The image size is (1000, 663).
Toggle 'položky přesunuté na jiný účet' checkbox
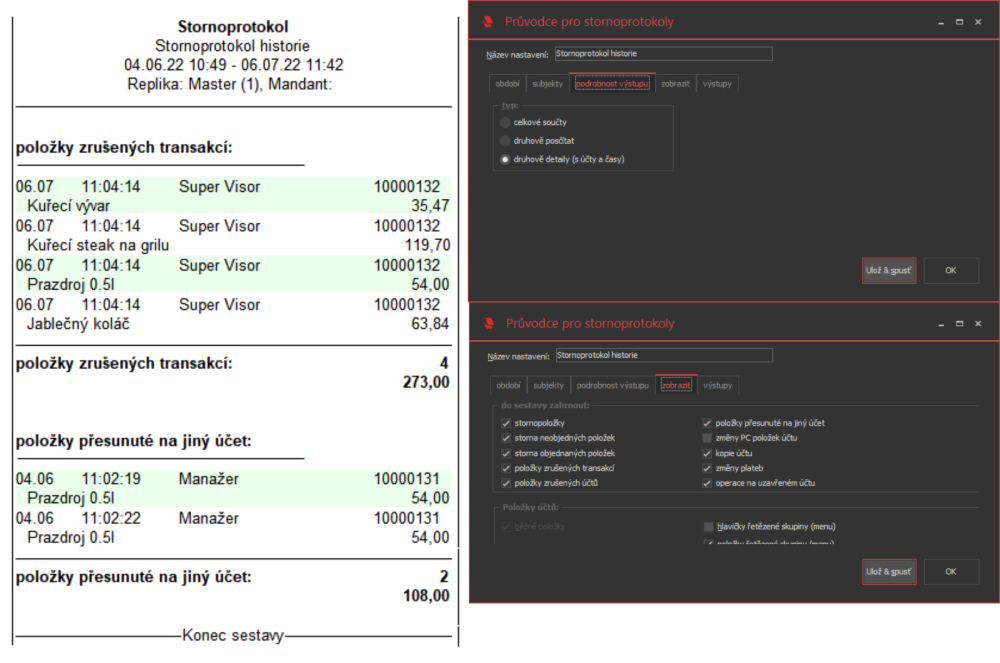707,423
